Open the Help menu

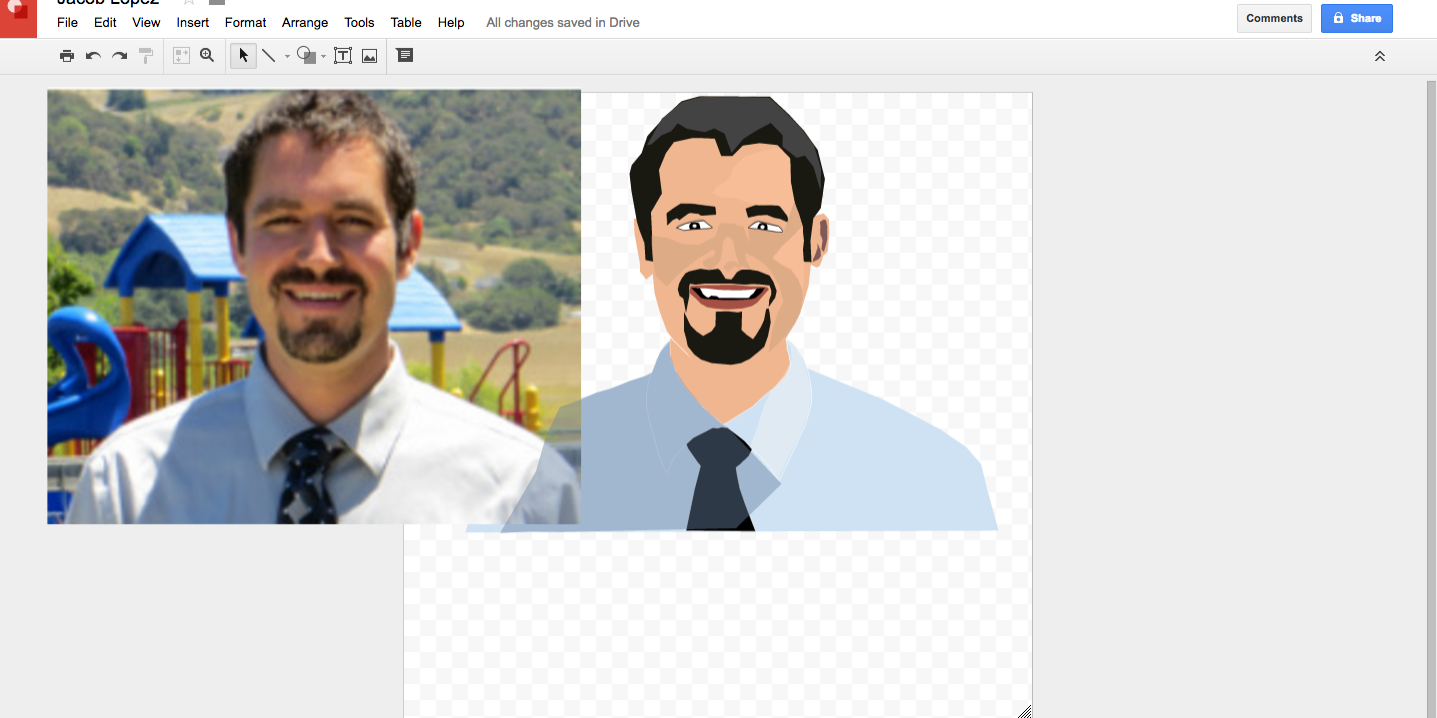click(451, 22)
